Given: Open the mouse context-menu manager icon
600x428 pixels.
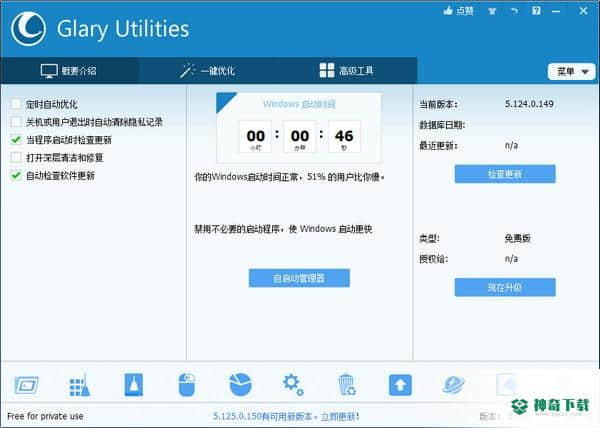Looking at the screenshot, I should 187,385.
